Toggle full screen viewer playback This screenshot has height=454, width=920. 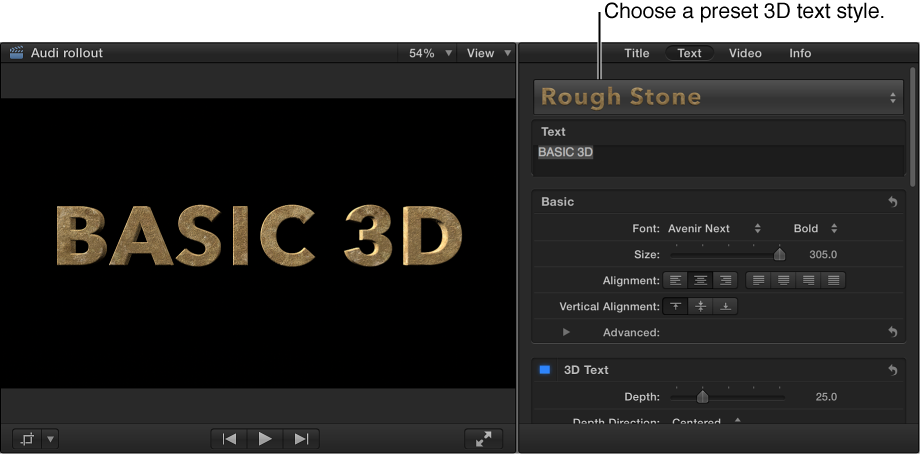(x=483, y=439)
